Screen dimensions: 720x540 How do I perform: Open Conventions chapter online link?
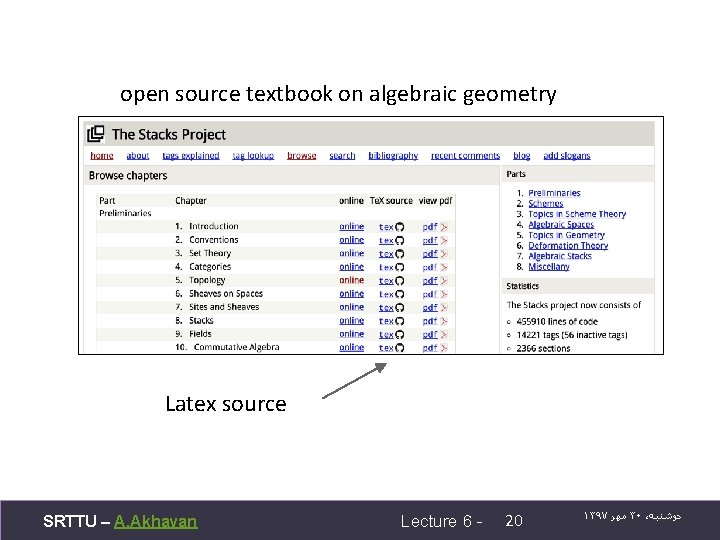(352, 240)
